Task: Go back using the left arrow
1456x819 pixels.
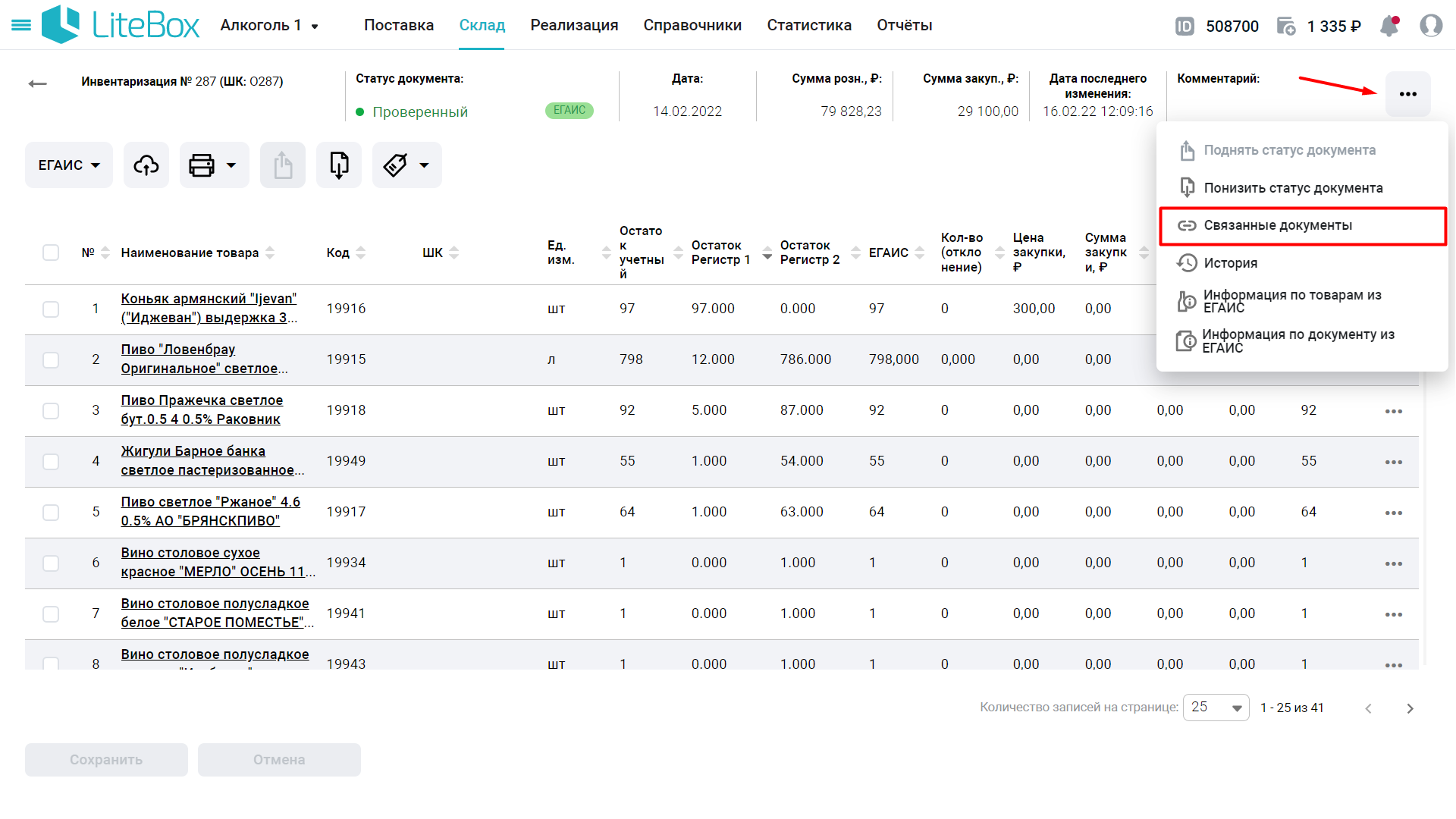Action: [37, 83]
